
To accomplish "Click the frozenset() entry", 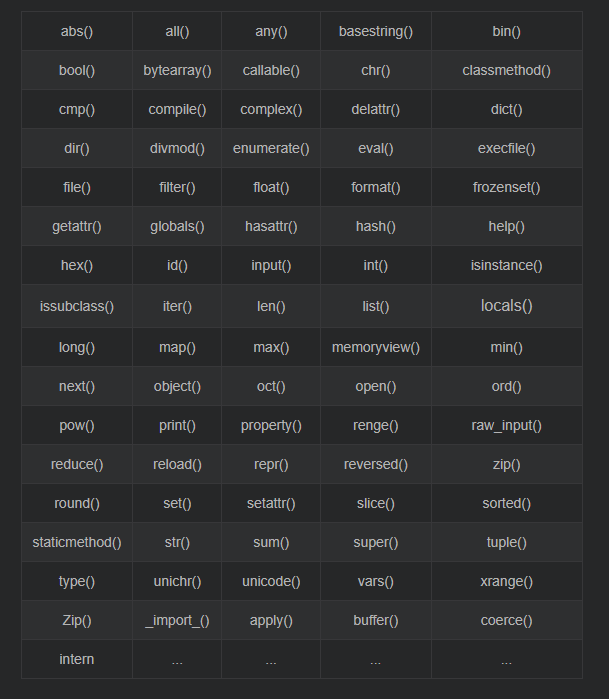I will [506, 187].
